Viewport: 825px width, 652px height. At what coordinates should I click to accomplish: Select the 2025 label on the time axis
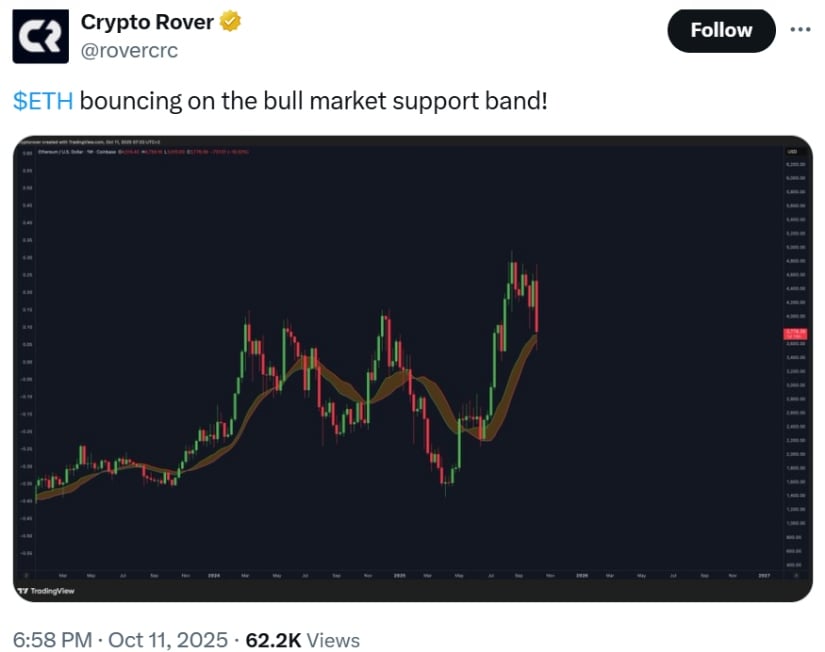click(x=397, y=576)
